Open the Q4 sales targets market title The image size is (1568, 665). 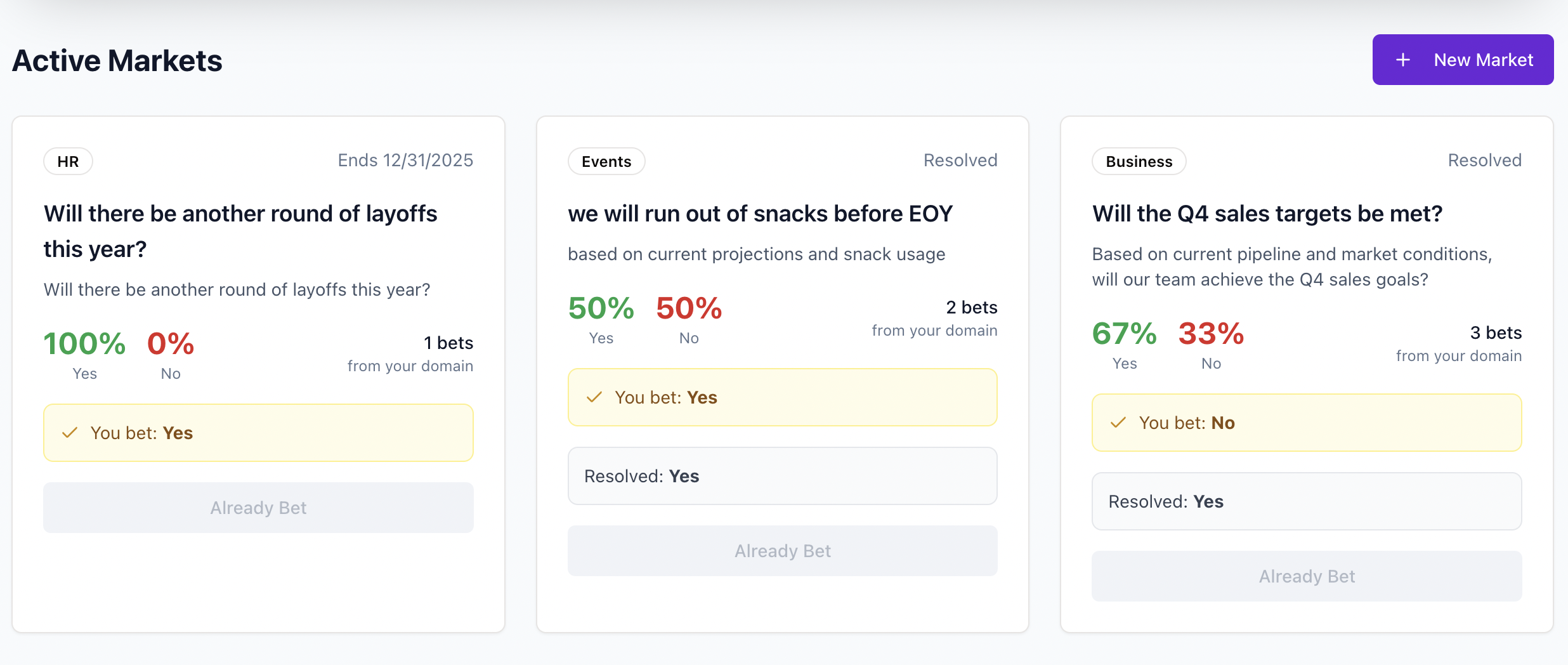pos(1267,214)
